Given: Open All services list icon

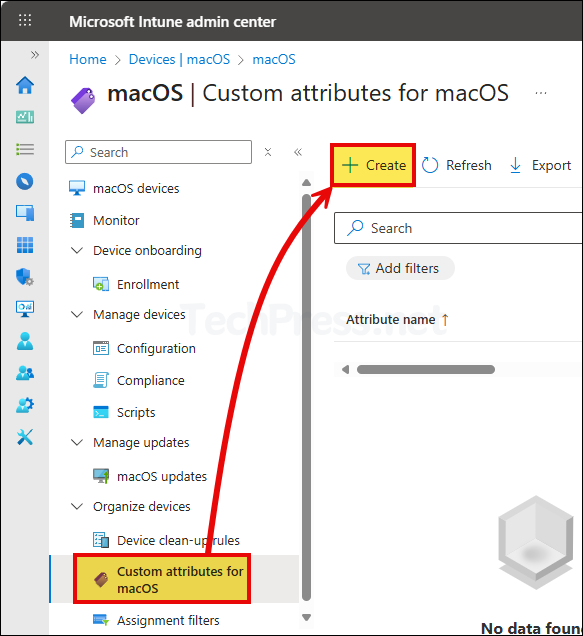Looking at the screenshot, I should point(25,149).
